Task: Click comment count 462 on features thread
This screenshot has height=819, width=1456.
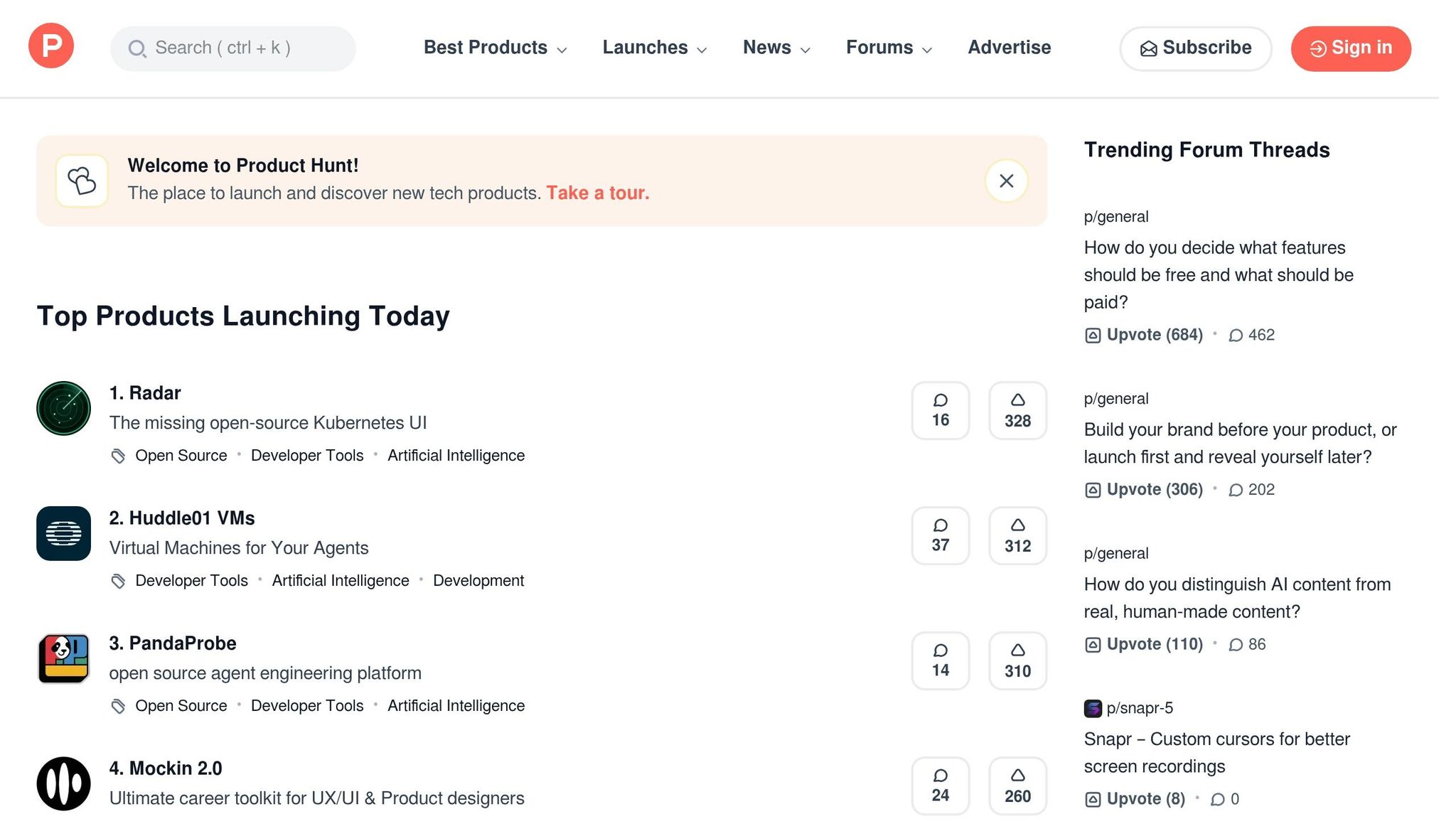Action: [1252, 335]
